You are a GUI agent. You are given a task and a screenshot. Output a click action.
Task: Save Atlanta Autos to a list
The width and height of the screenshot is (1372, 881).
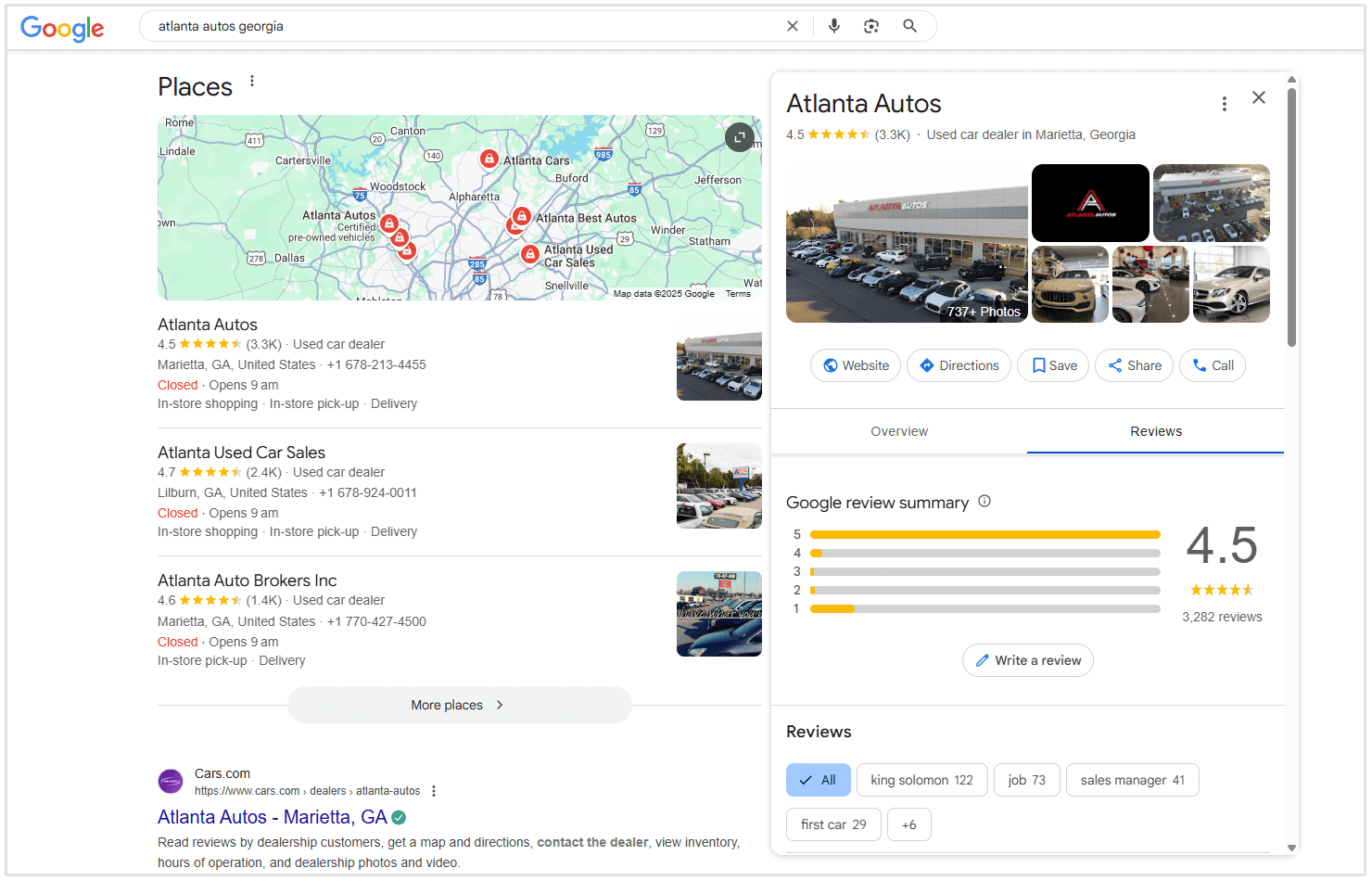point(1053,365)
